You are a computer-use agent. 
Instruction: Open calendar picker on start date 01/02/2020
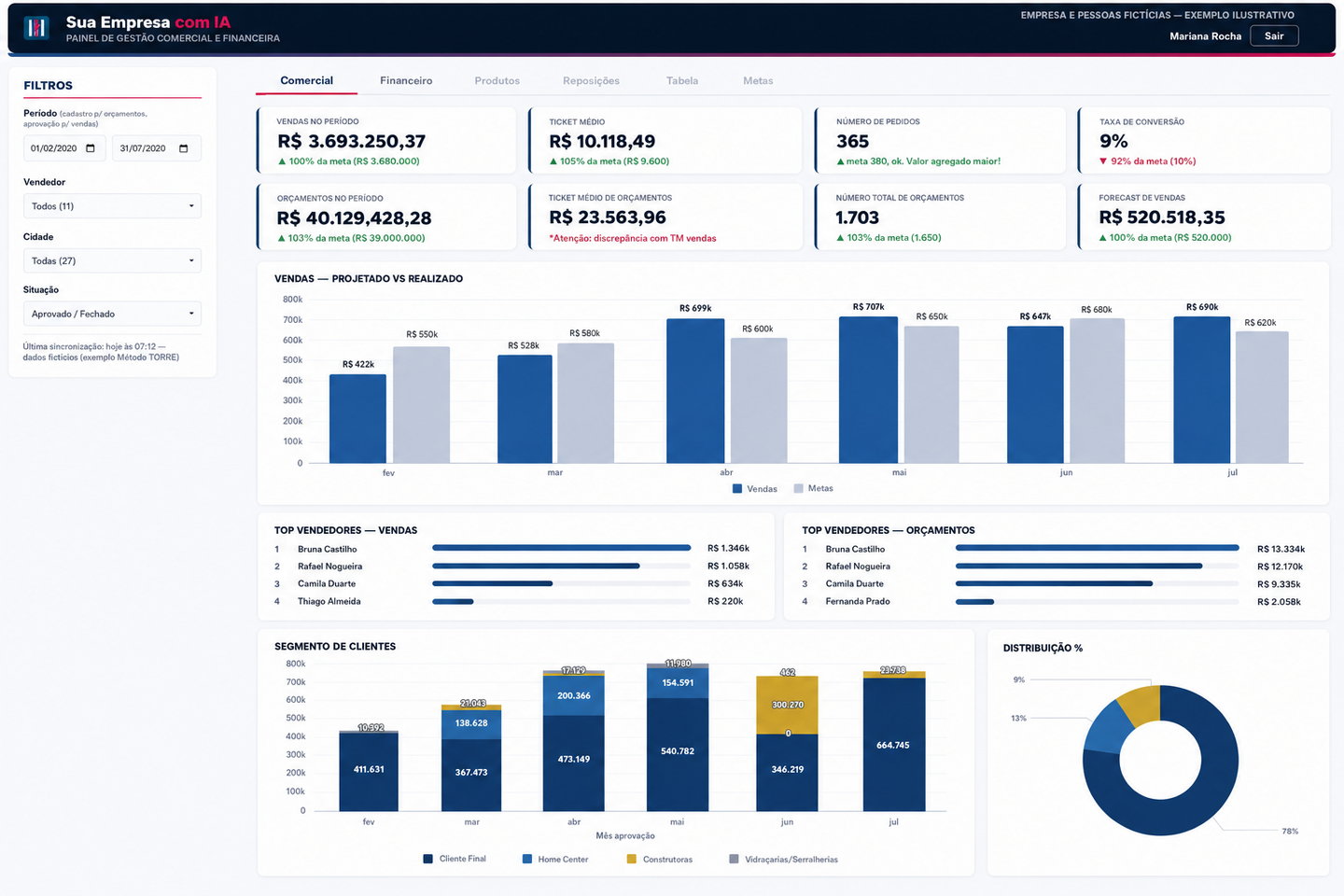[x=91, y=148]
